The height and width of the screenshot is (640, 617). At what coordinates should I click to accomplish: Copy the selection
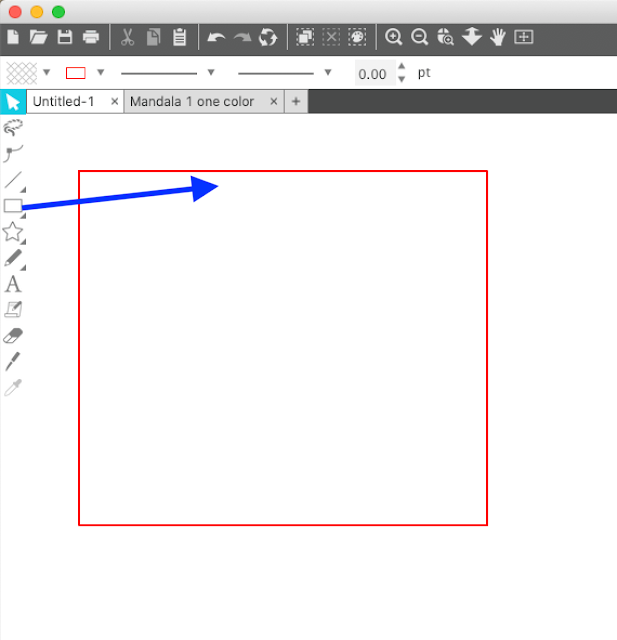153,37
